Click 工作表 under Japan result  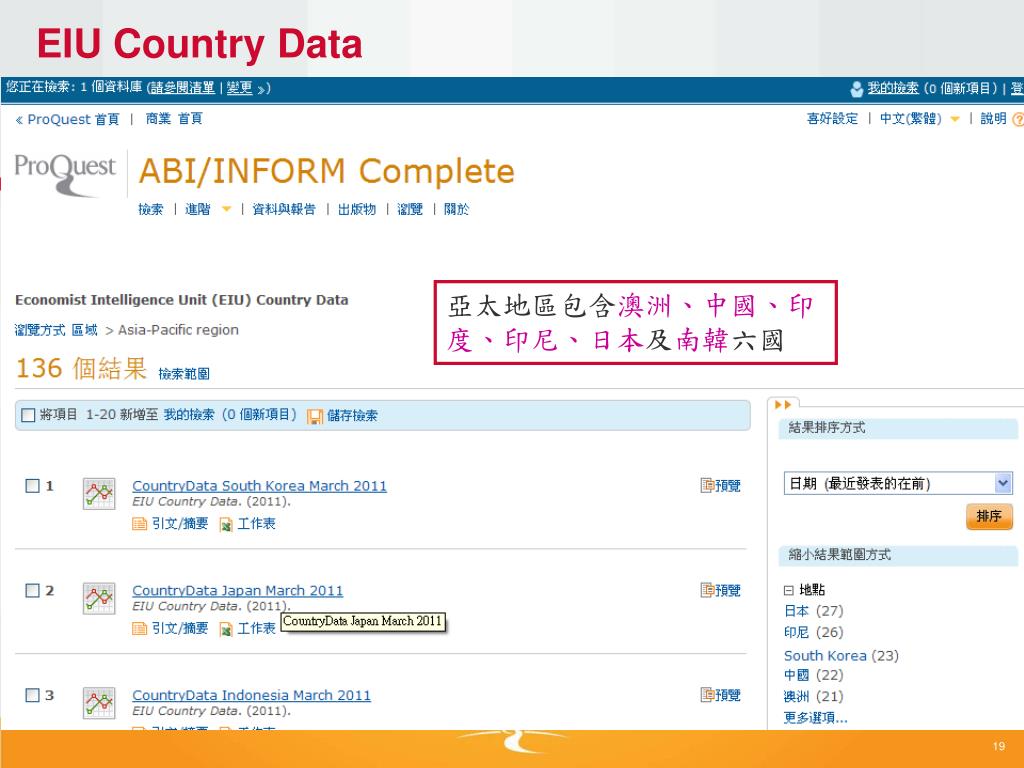(256, 628)
